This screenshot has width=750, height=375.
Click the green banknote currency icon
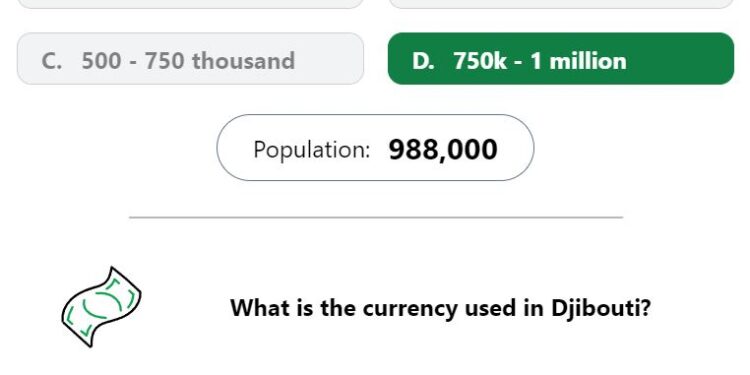click(x=101, y=307)
